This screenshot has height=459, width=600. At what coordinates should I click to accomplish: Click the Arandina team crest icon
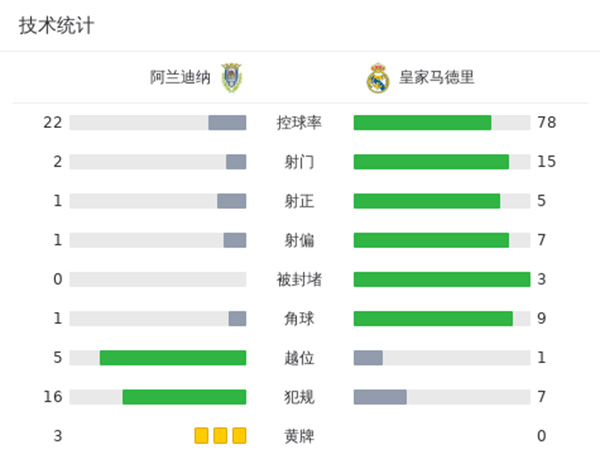[x=232, y=77]
